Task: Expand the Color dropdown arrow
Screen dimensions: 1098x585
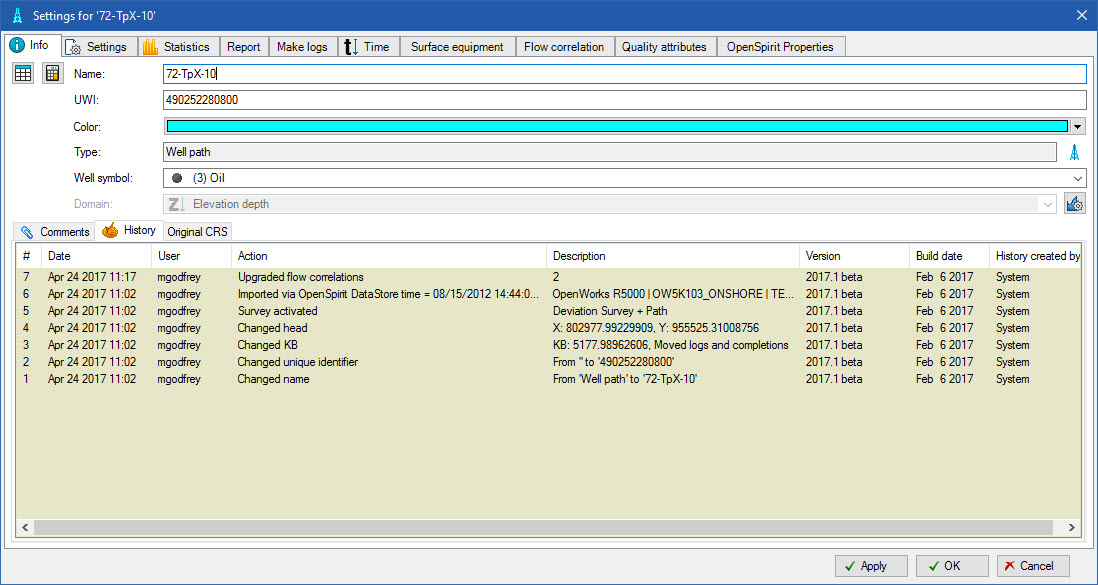Action: click(1077, 127)
